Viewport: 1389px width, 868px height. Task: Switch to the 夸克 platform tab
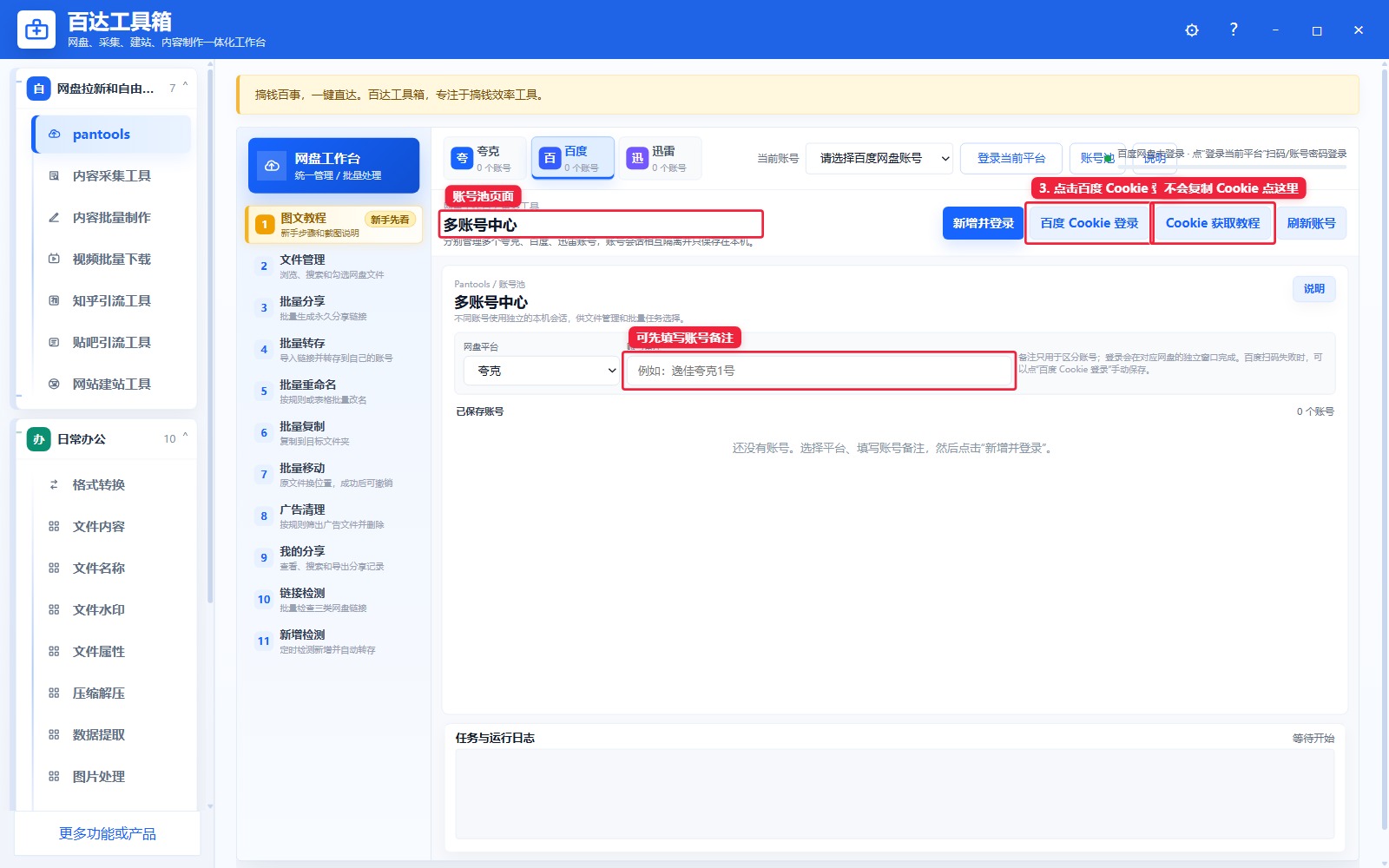(x=484, y=158)
